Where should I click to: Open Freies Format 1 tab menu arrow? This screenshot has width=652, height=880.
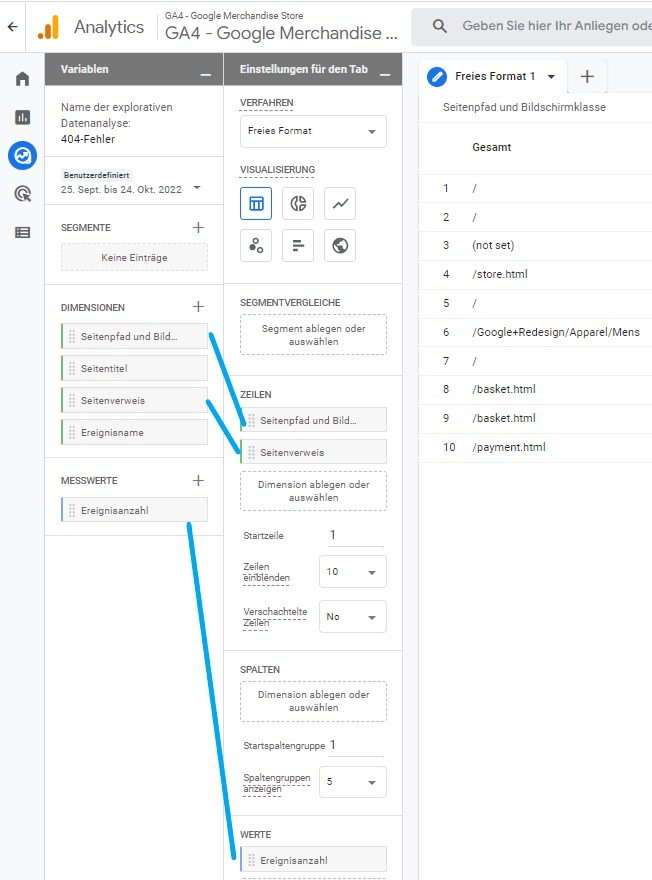(x=552, y=76)
